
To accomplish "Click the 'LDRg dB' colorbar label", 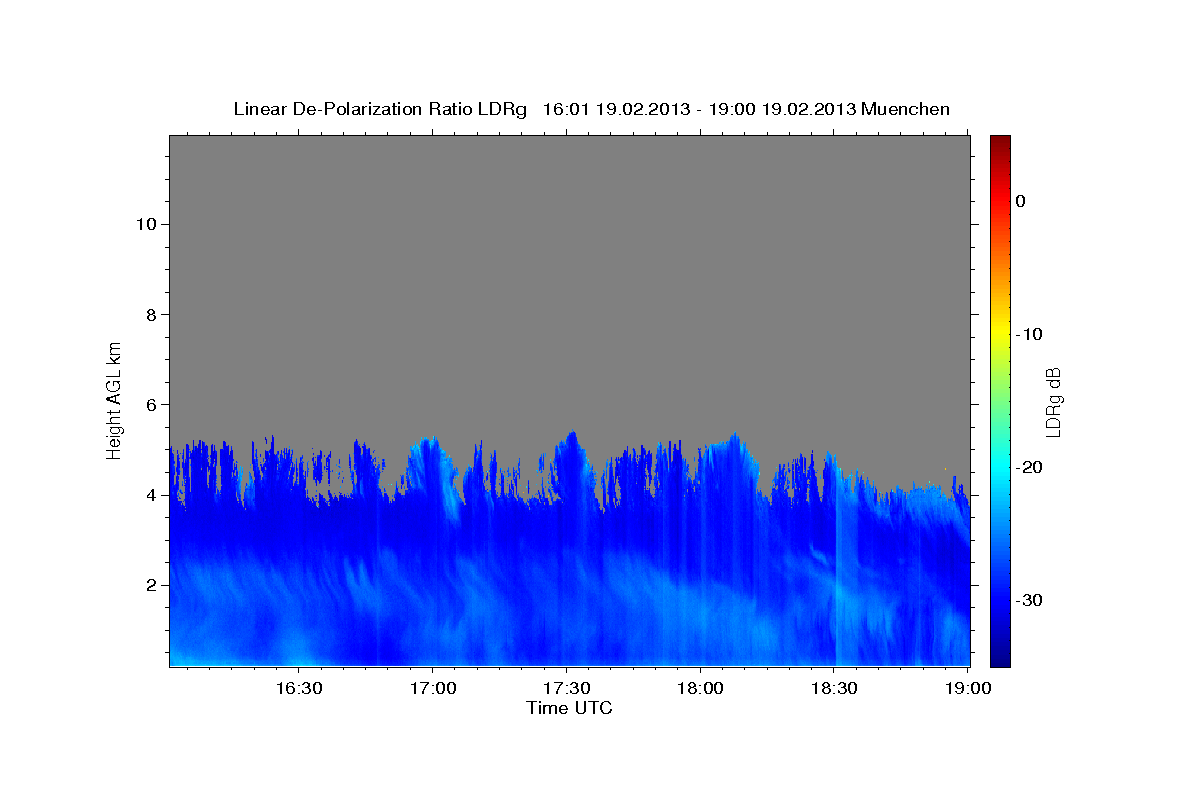I will click(1053, 402).
